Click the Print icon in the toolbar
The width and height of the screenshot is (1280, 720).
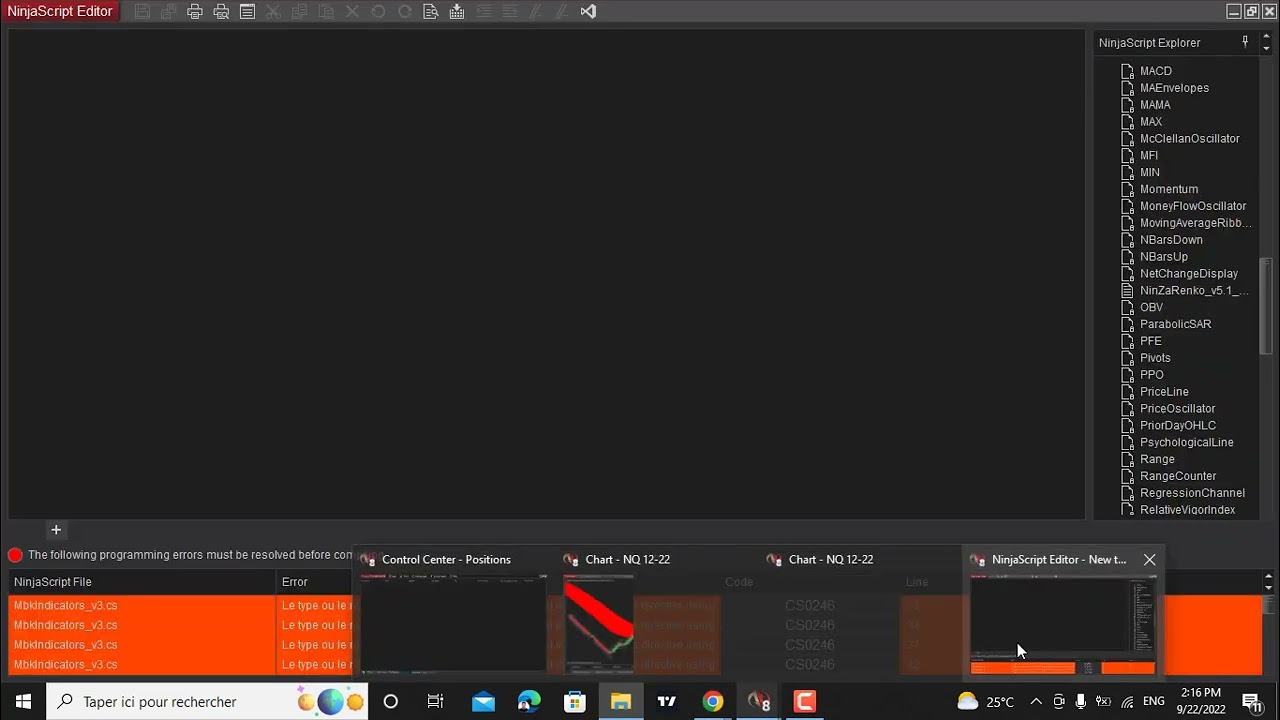(x=195, y=12)
